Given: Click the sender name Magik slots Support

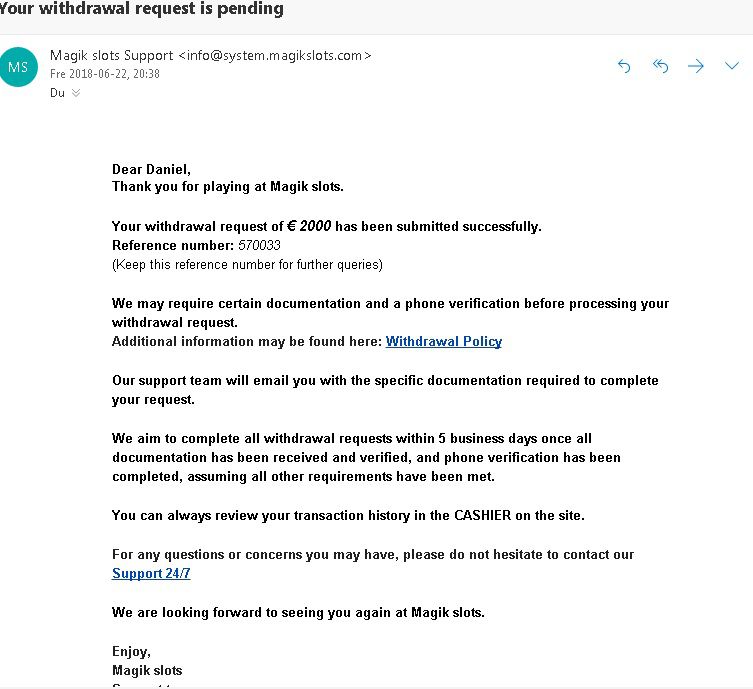Looking at the screenshot, I should pyautogui.click(x=111, y=56).
